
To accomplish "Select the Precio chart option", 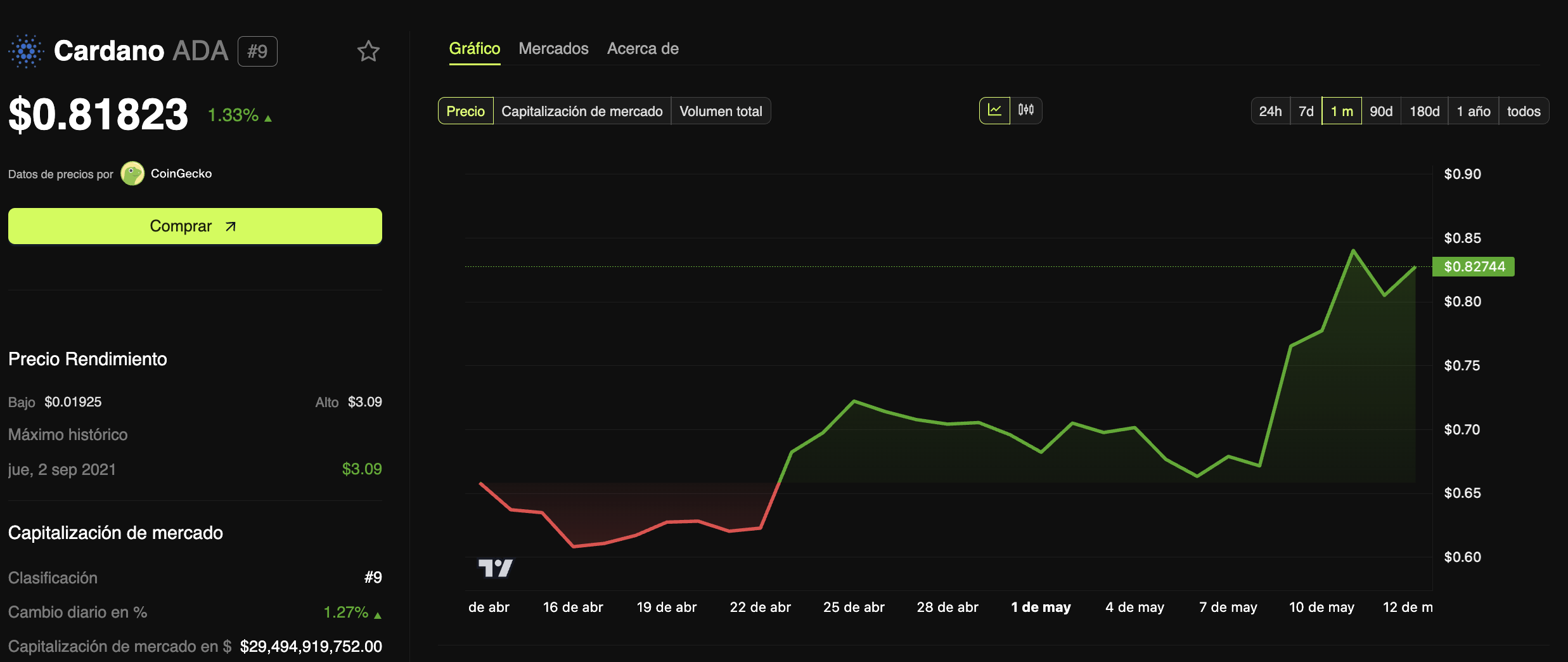I will coord(466,111).
